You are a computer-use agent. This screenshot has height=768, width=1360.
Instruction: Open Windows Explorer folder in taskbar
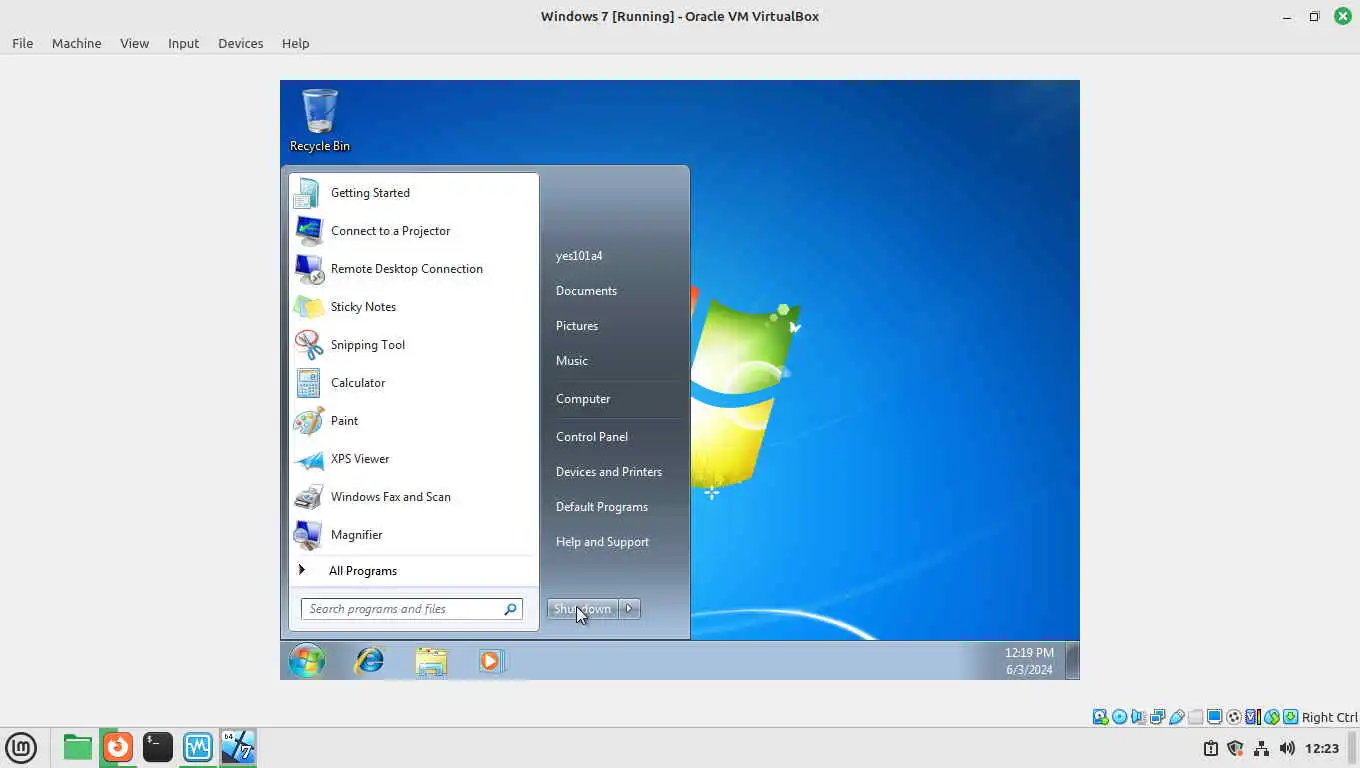(431, 661)
